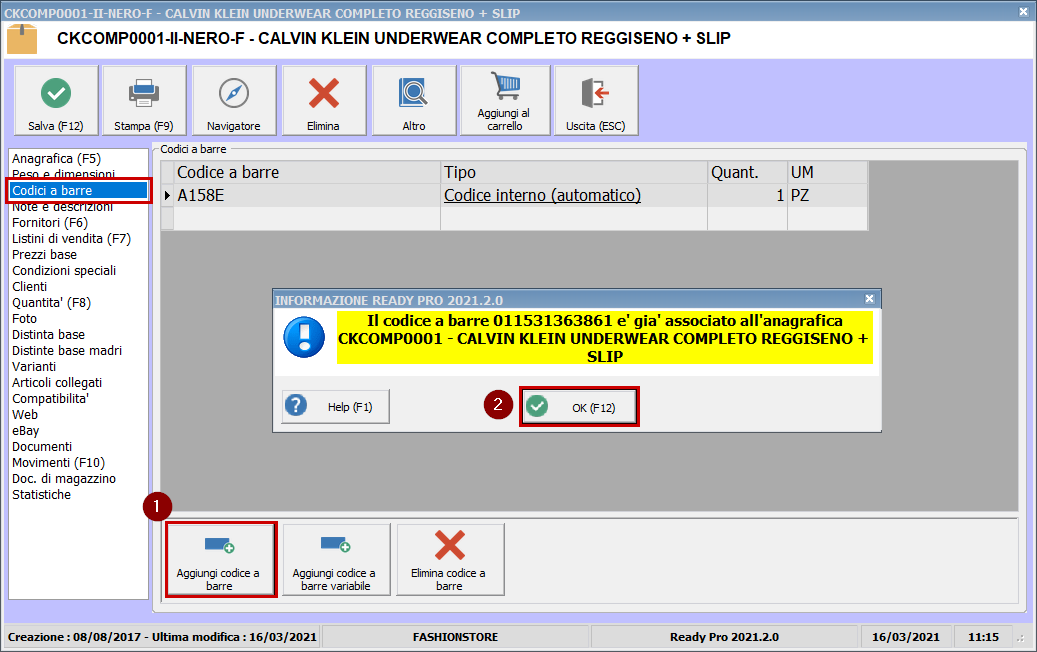
Task: Open Help (F1) in the dialog
Action: [336, 406]
